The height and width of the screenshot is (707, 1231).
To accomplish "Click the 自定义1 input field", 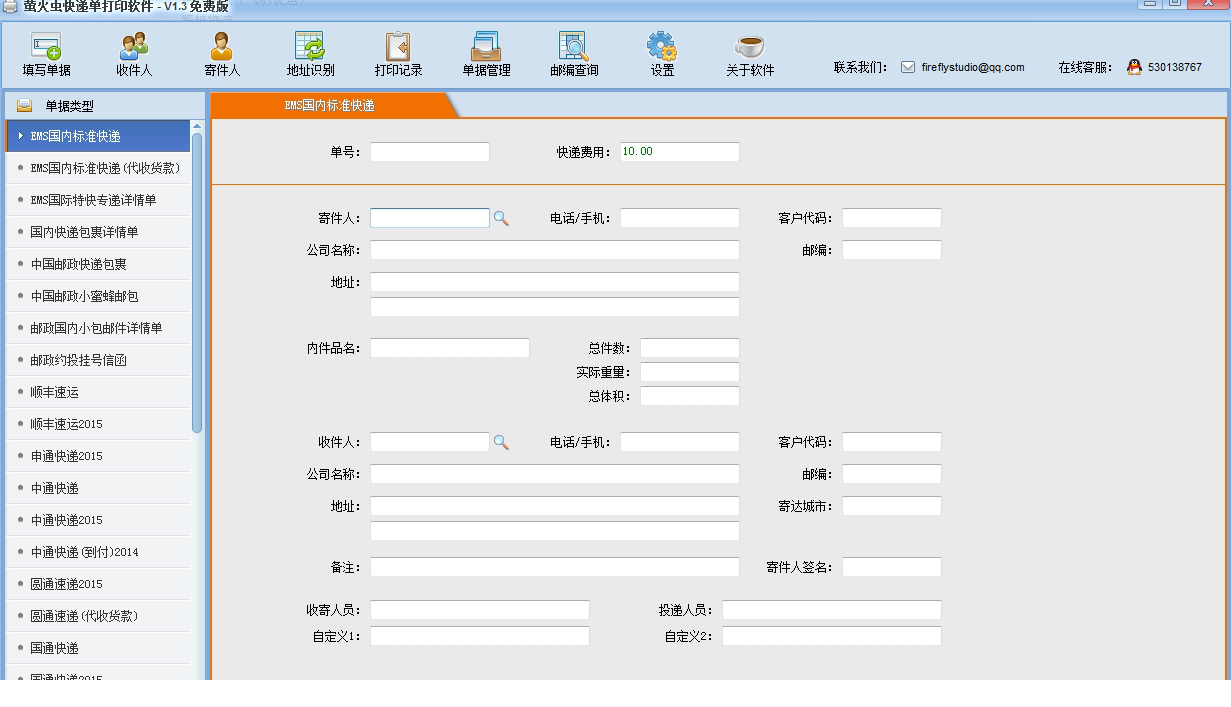I will [x=480, y=636].
